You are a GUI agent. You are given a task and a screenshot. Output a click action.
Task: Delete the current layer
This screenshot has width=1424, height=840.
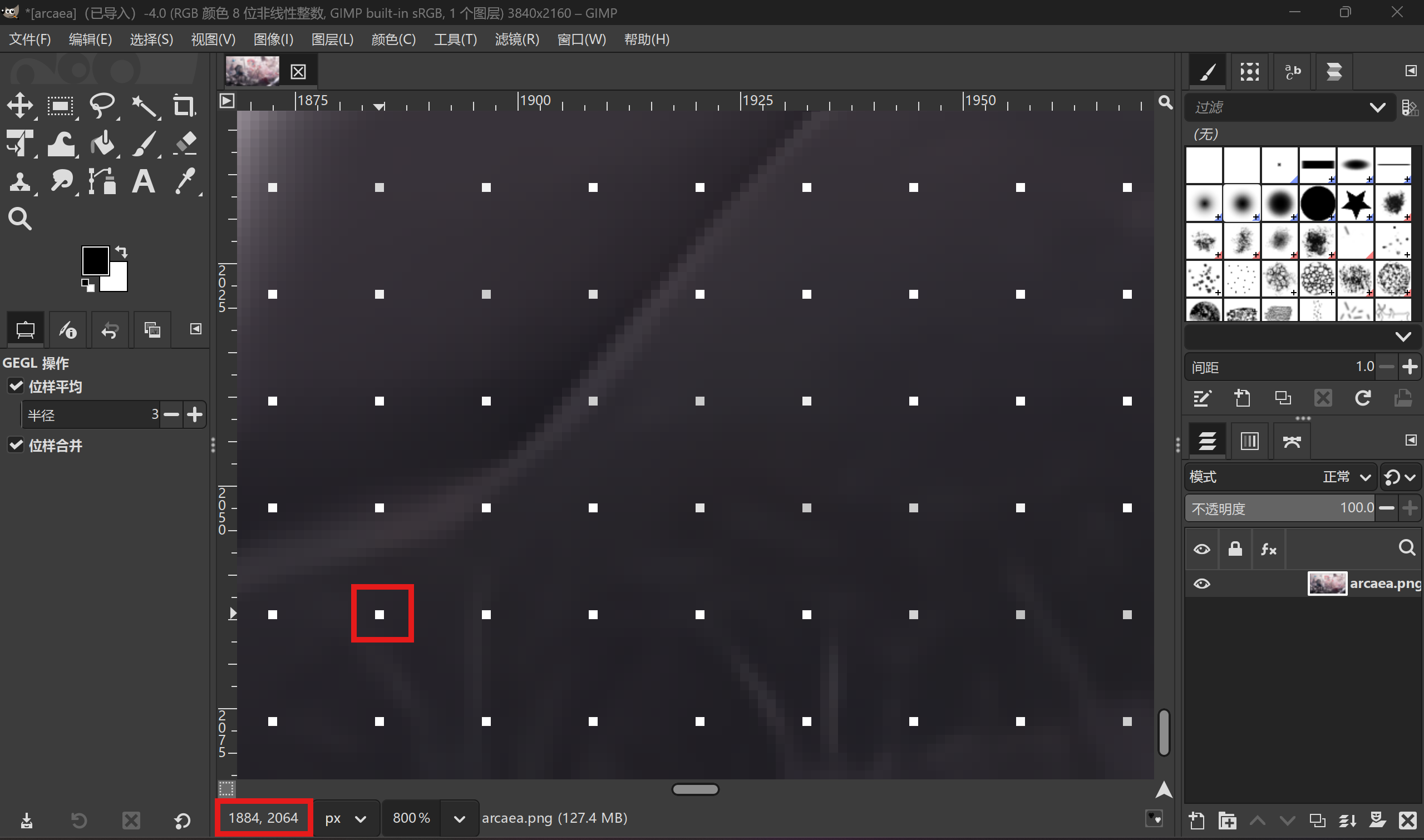[x=1407, y=820]
